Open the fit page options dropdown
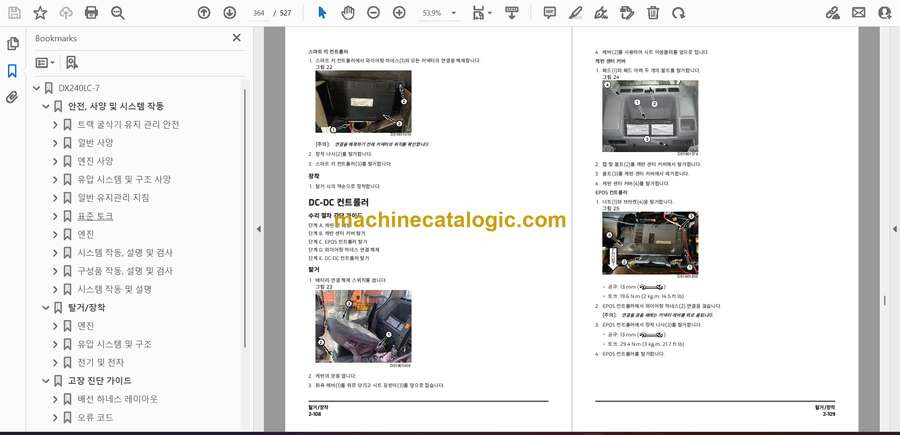The height and width of the screenshot is (435, 900). (482, 13)
